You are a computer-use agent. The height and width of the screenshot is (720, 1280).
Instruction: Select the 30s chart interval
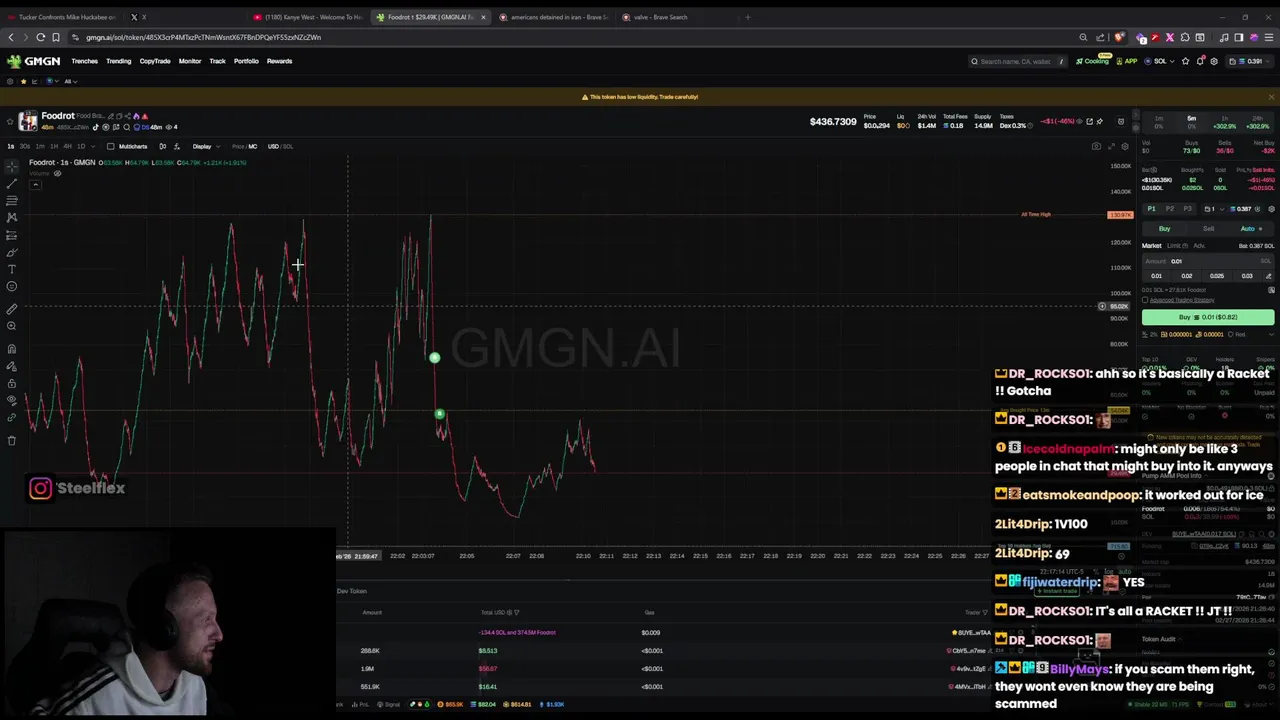tap(25, 147)
